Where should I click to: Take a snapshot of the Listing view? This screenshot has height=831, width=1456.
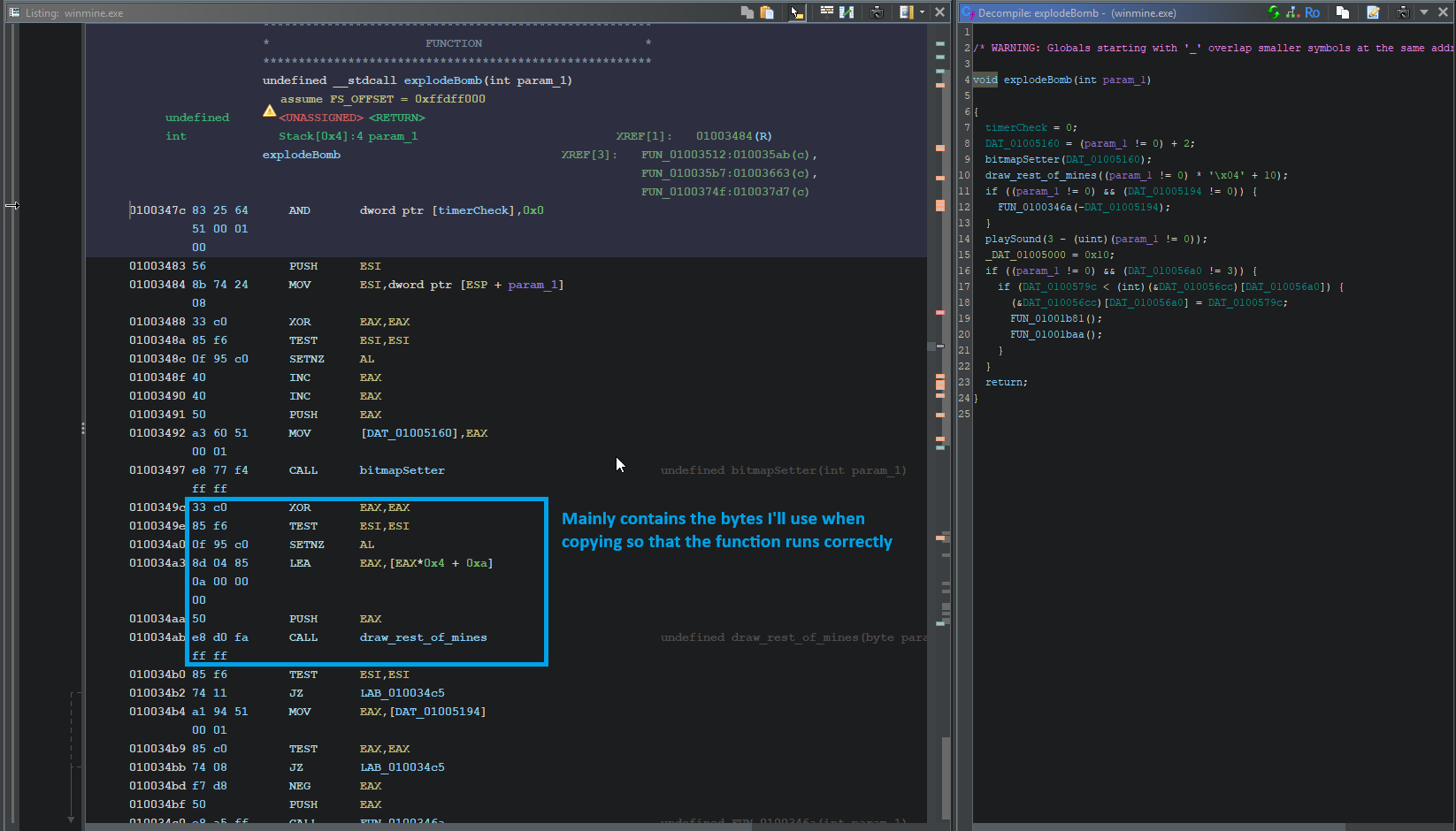tap(877, 12)
